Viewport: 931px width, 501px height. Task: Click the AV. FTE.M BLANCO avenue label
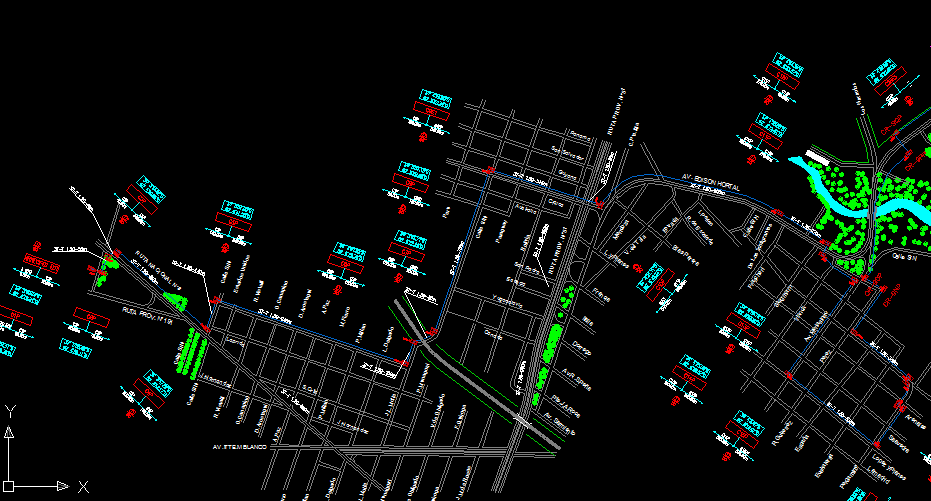pos(240,446)
